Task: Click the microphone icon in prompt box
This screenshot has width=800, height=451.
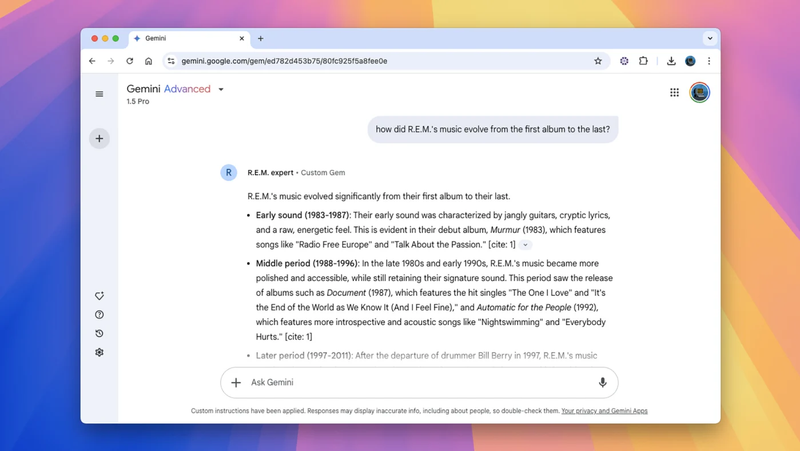Action: (x=602, y=382)
